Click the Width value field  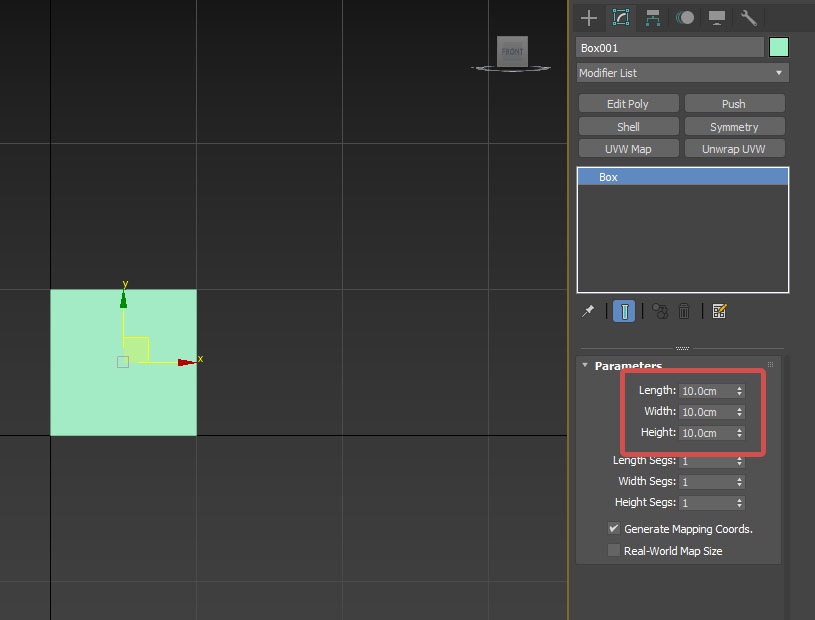(706, 412)
